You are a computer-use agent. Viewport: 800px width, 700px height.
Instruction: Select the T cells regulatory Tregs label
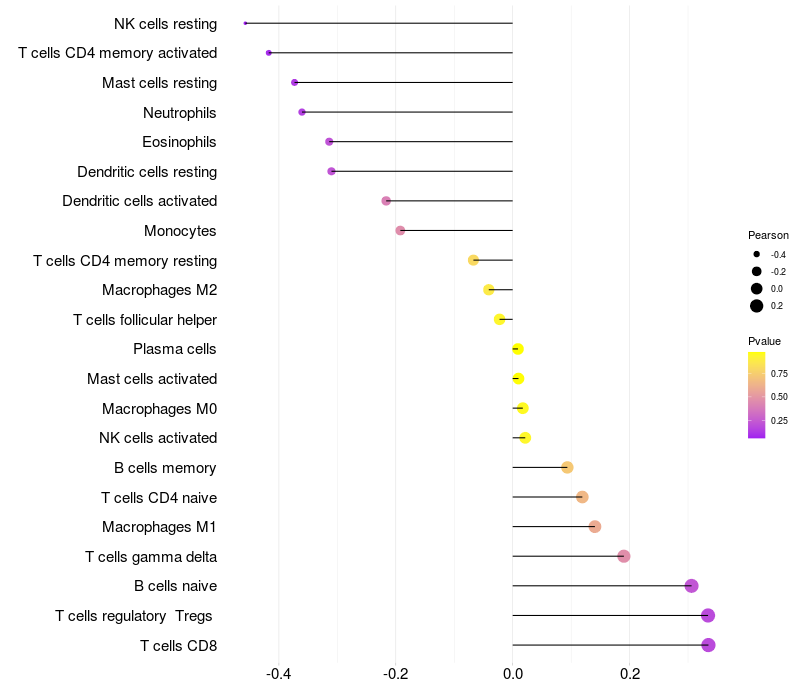[134, 616]
